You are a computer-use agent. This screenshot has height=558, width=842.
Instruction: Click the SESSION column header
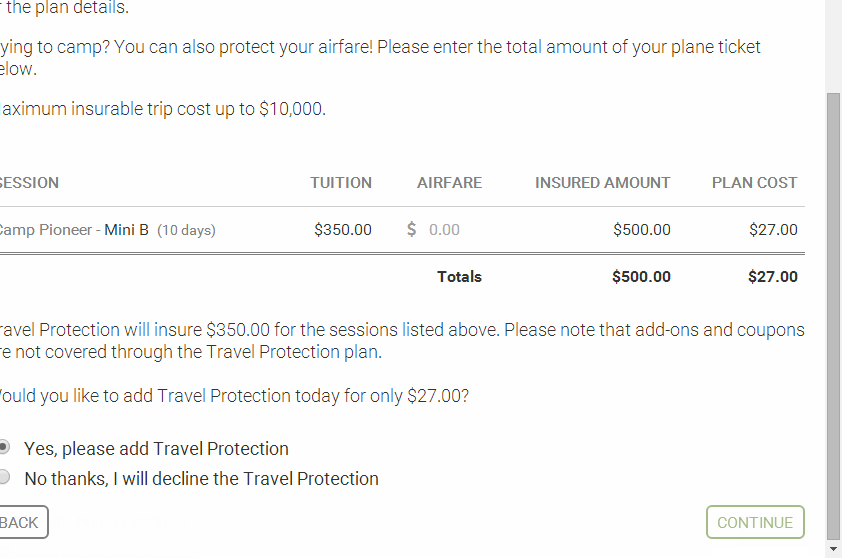(x=29, y=183)
